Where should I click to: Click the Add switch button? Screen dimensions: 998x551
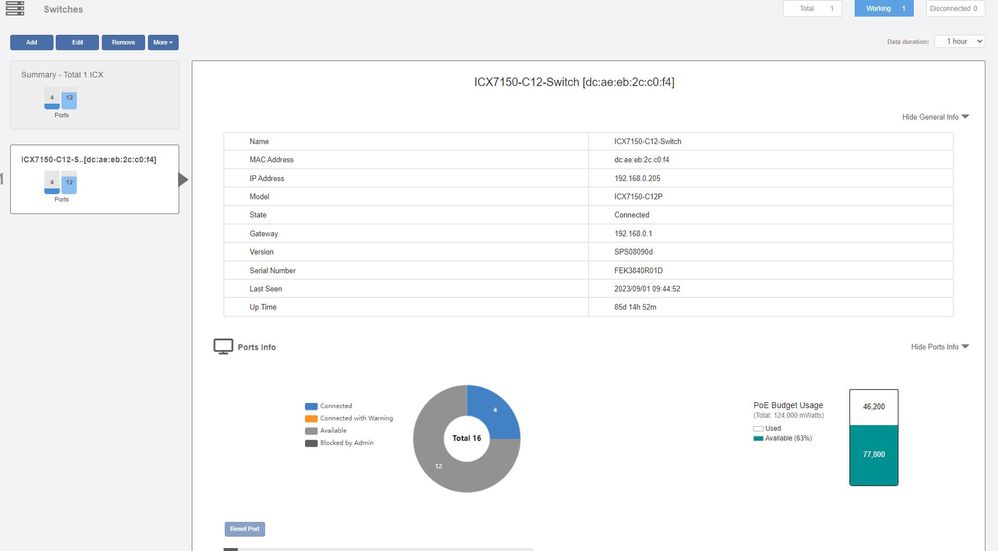pyautogui.click(x=31, y=42)
